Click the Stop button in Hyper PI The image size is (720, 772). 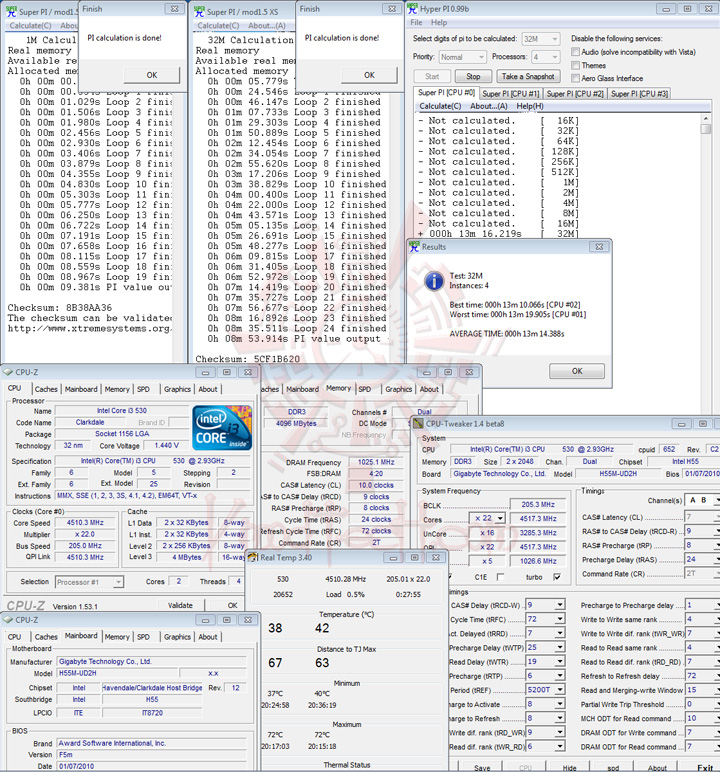pos(473,76)
